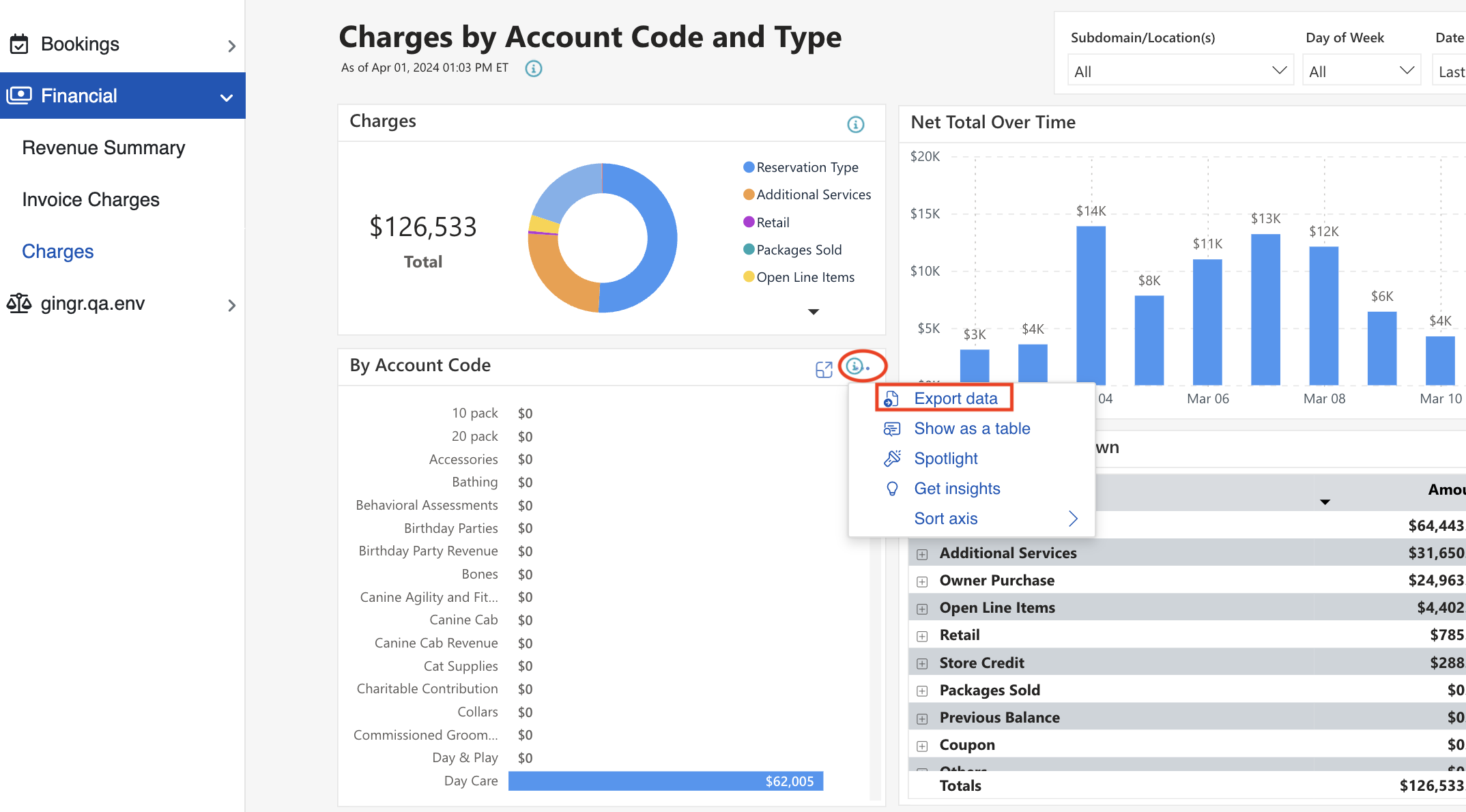Click the $6K bar in Net Total chart
The height and width of the screenshot is (812, 1466).
pyautogui.click(x=1382, y=348)
